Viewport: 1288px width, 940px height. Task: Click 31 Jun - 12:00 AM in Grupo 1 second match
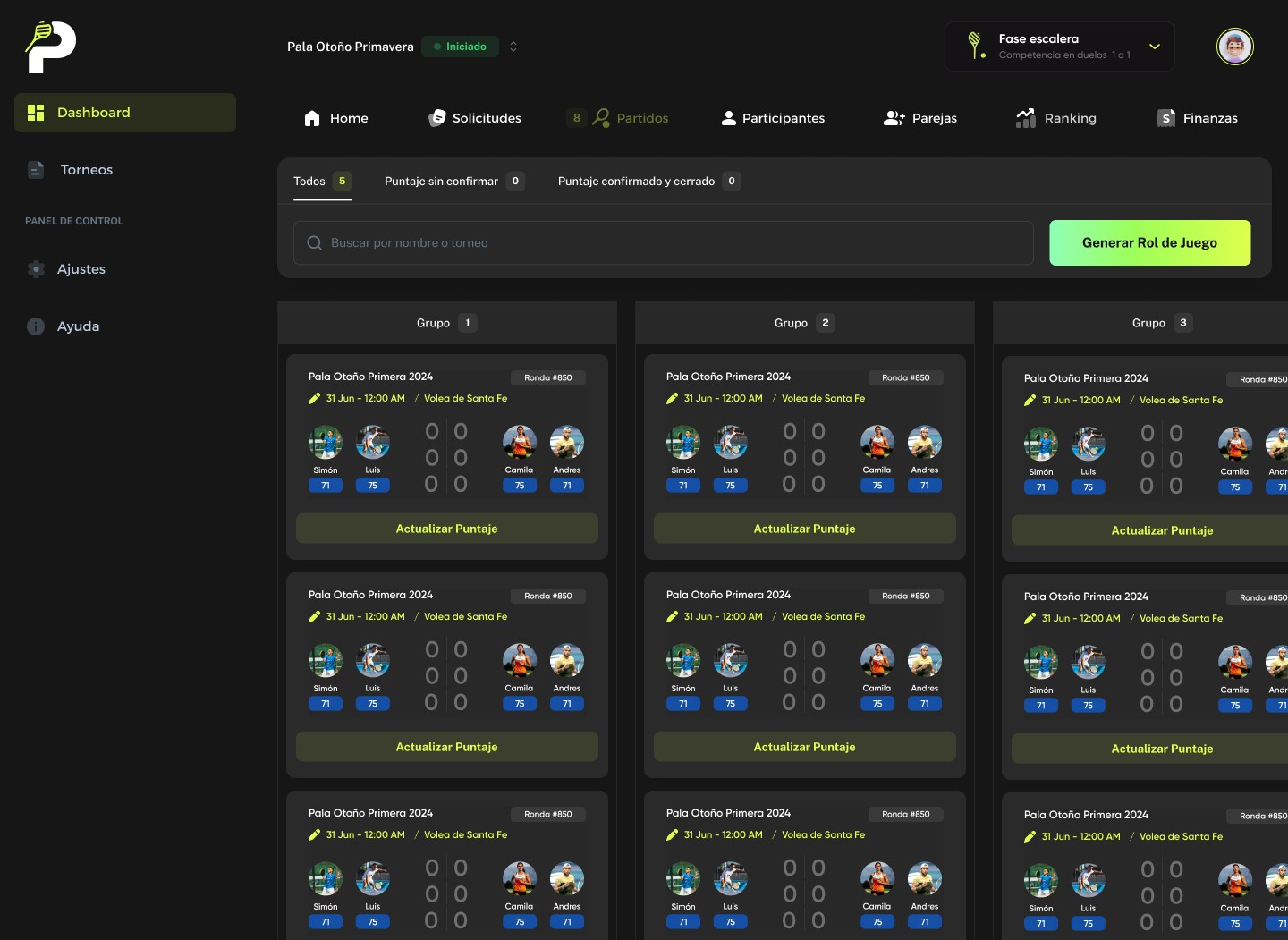tap(365, 617)
